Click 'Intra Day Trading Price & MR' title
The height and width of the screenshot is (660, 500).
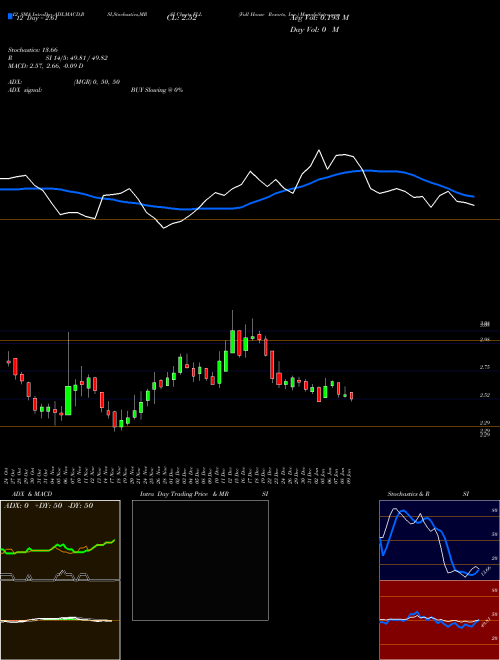tap(184, 494)
